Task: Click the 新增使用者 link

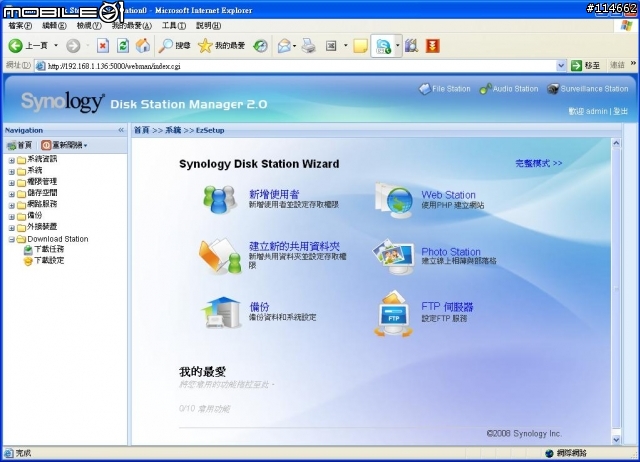Action: 274,194
